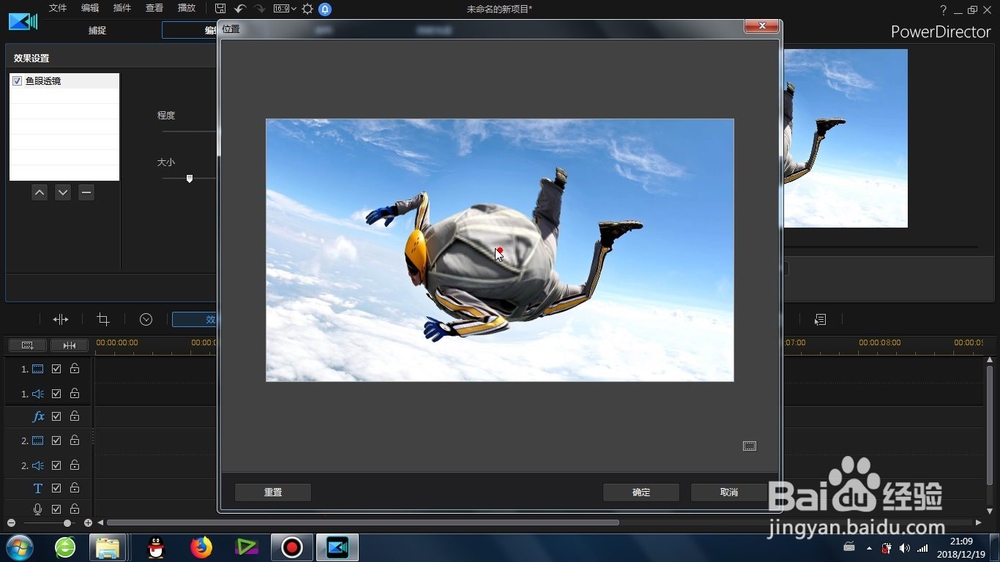Move effect up with the up chevron
This screenshot has height=562, width=1000.
[40, 193]
